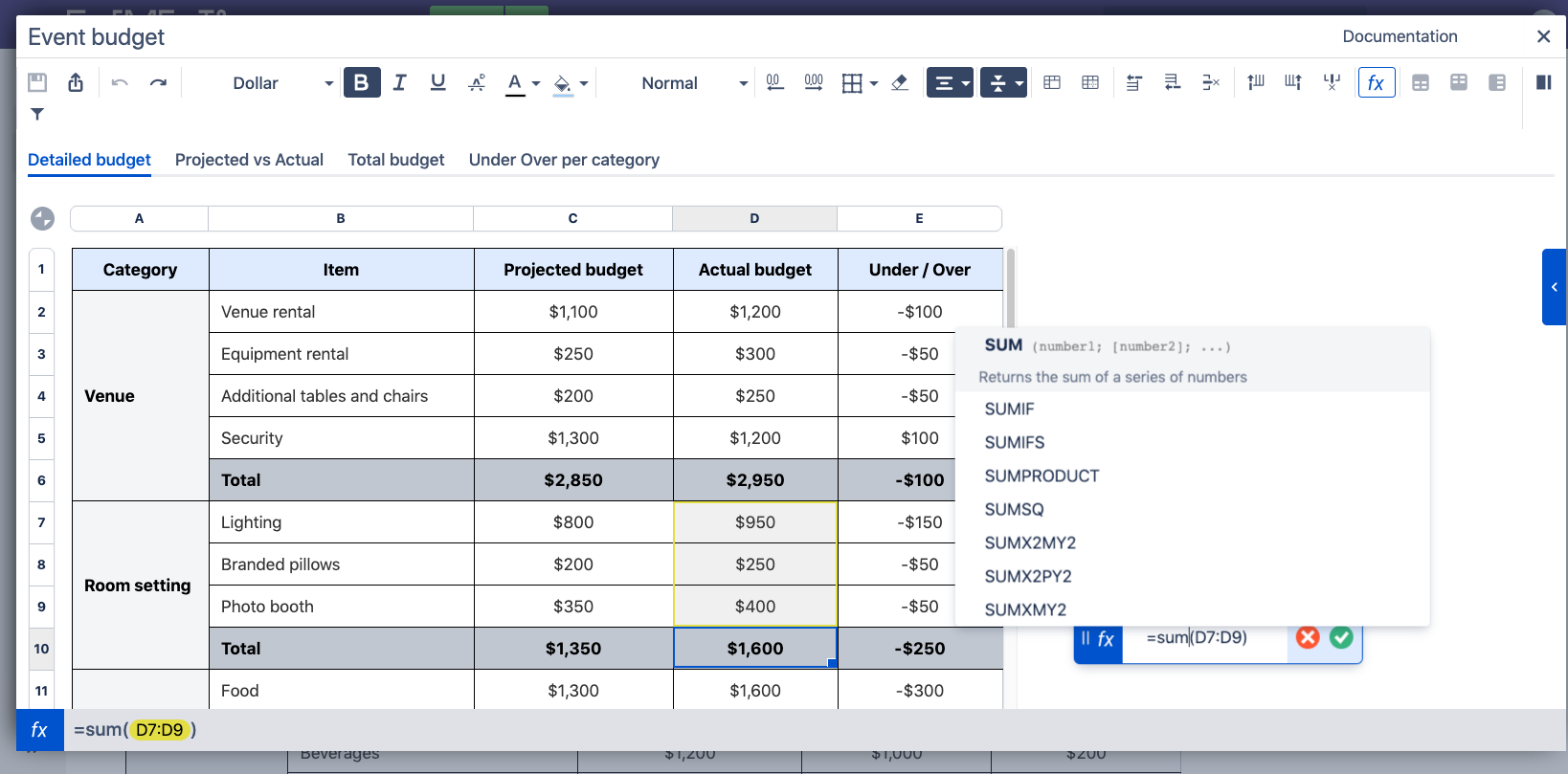Image resolution: width=1568 pixels, height=774 pixels.
Task: Redo the last action
Action: 158,82
